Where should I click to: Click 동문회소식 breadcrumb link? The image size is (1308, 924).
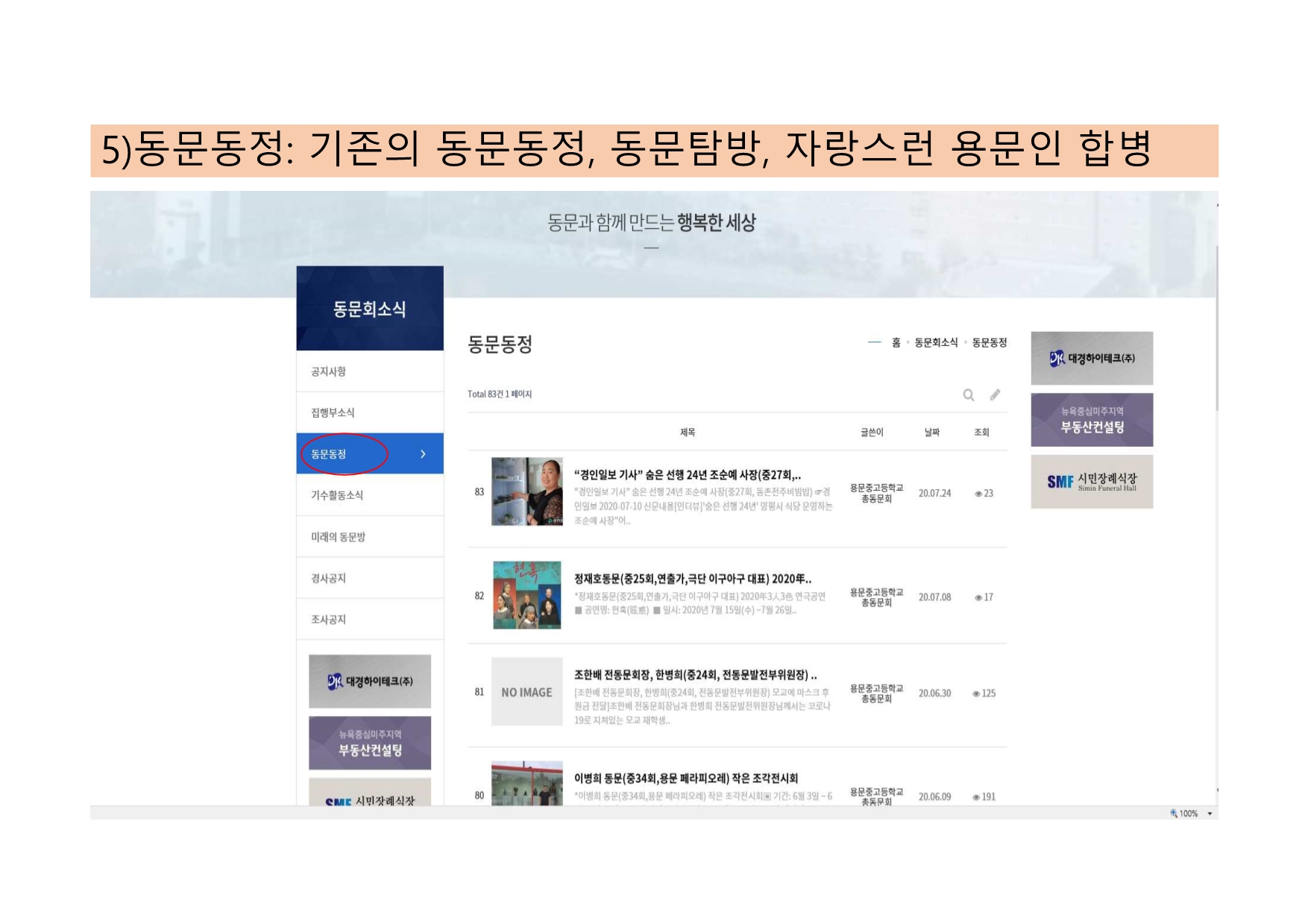(x=936, y=342)
